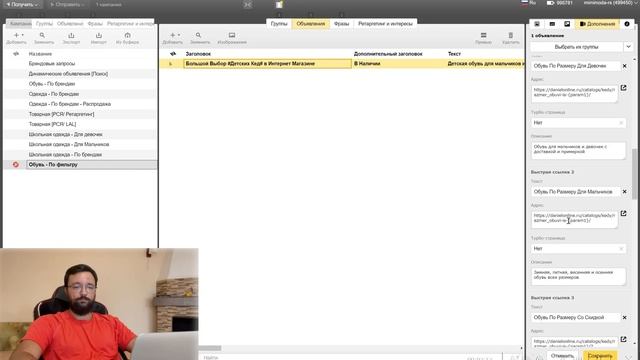Click the clipboard icon in top bar
The width and height of the screenshot is (640, 360).
[x=279, y=4]
